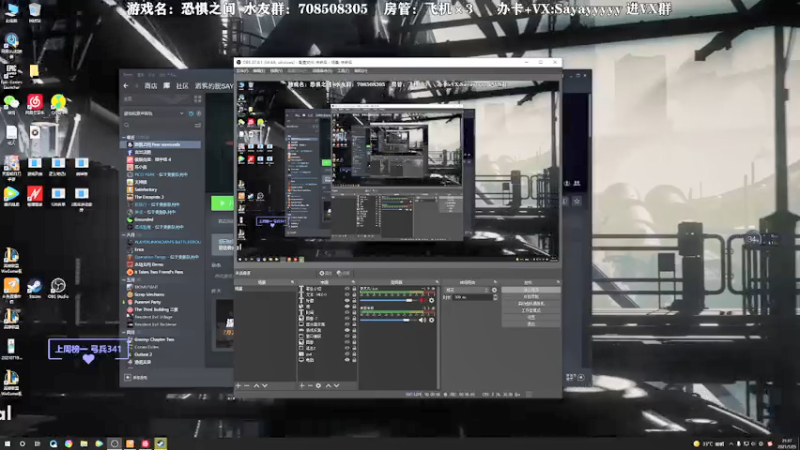This screenshot has height=450, width=800.
Task: Pop out the OBS Controls dock
Action: click(558, 282)
